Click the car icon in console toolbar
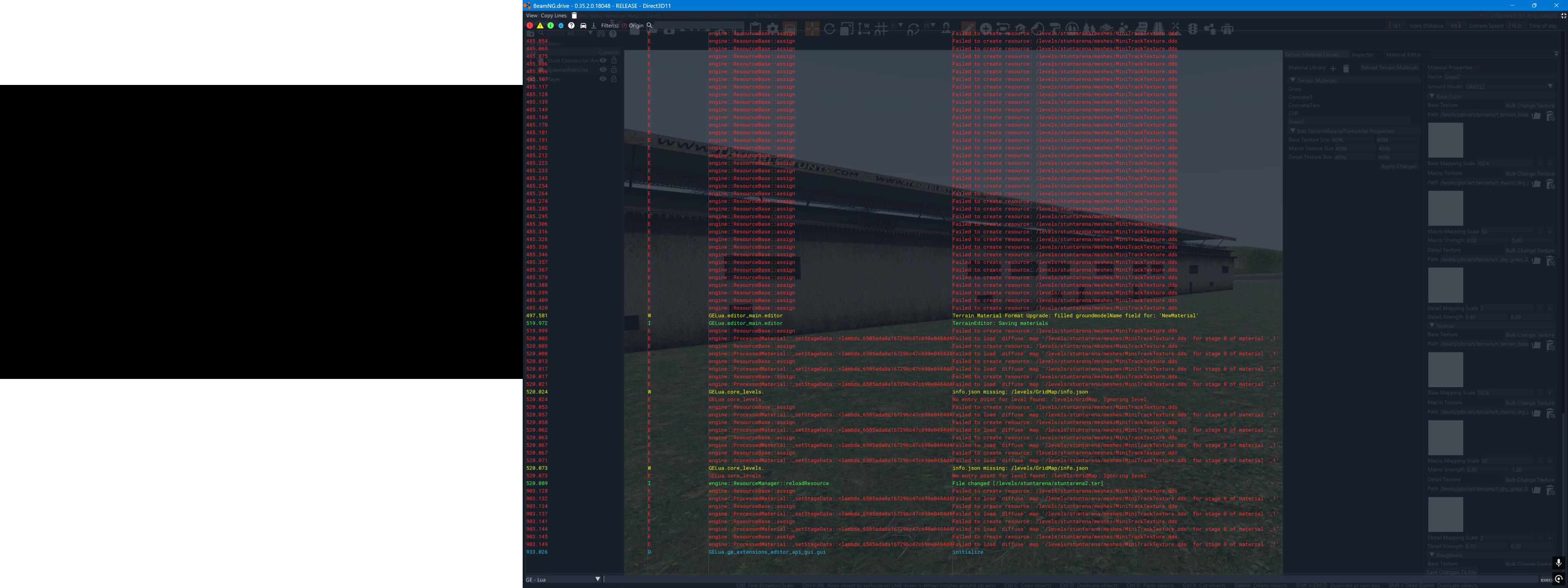This screenshot has width=1568, height=588. (583, 26)
